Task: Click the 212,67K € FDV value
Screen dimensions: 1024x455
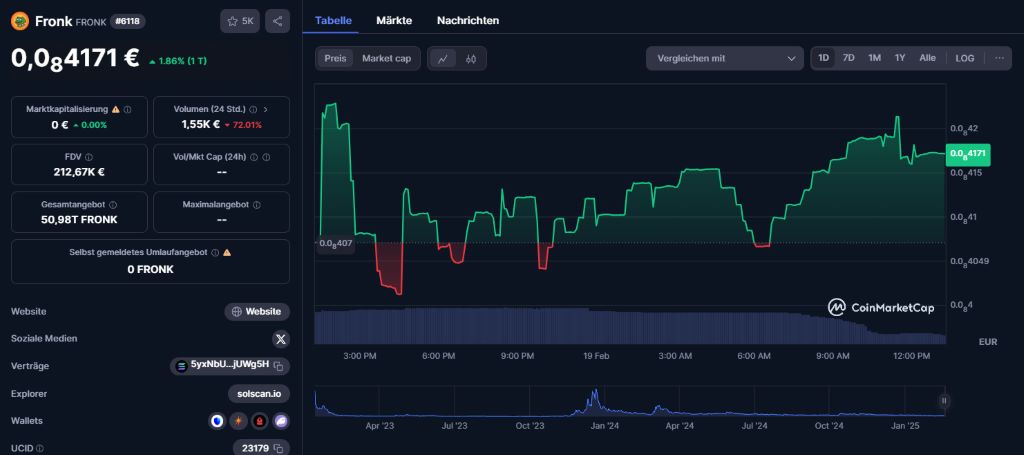Action: pyautogui.click(x=79, y=172)
